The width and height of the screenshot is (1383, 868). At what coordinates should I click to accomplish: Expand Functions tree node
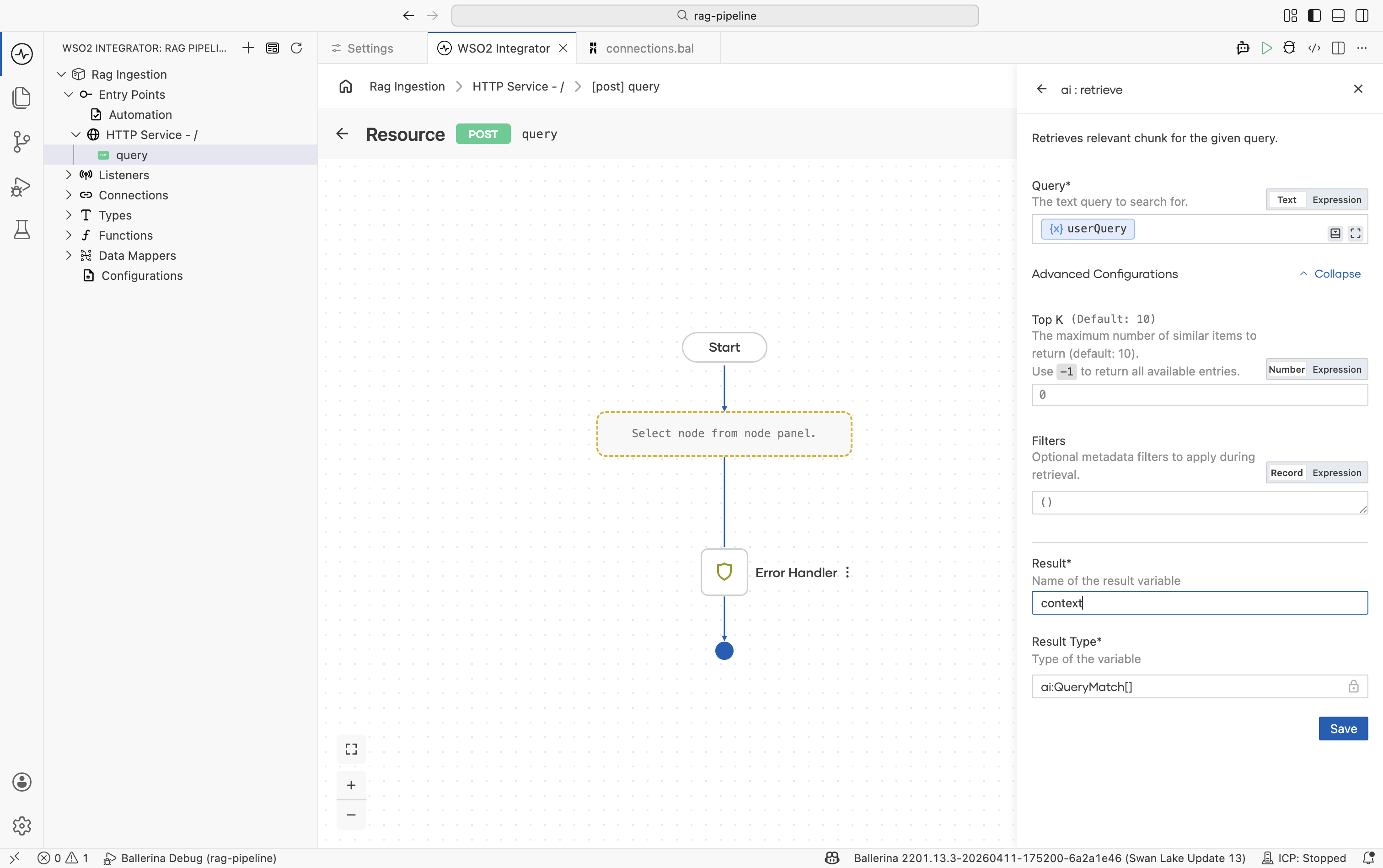click(x=69, y=236)
